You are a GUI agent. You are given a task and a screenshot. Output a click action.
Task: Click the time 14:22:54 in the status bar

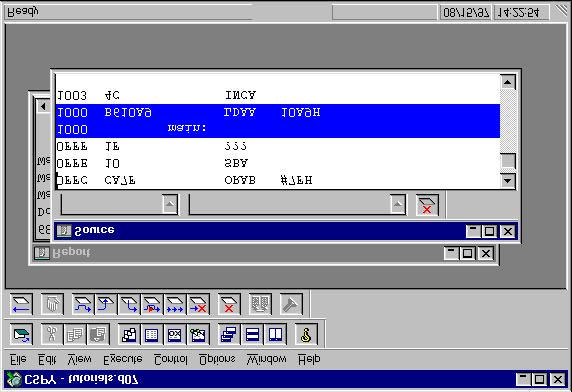point(519,13)
